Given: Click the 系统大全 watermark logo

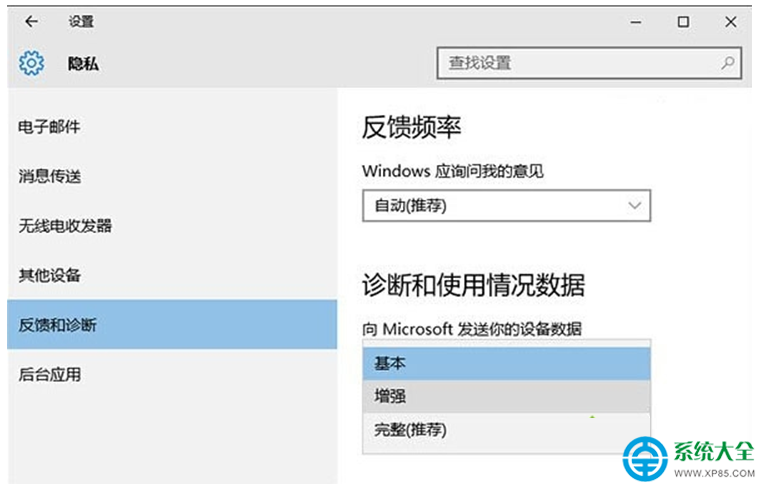Looking at the screenshot, I should click(x=688, y=458).
